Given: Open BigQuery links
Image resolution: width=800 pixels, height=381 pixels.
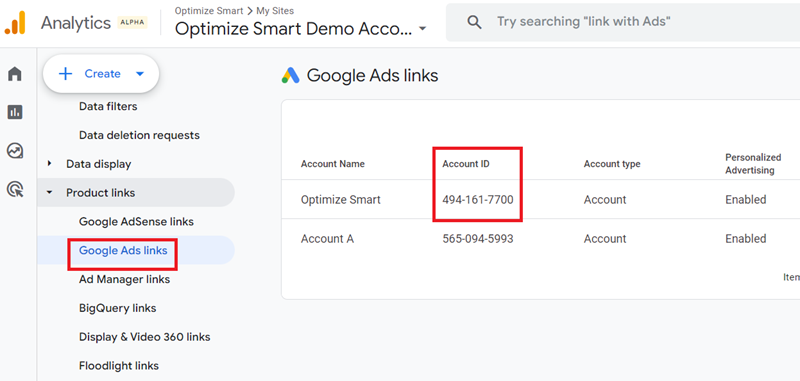Looking at the screenshot, I should pyautogui.click(x=117, y=308).
